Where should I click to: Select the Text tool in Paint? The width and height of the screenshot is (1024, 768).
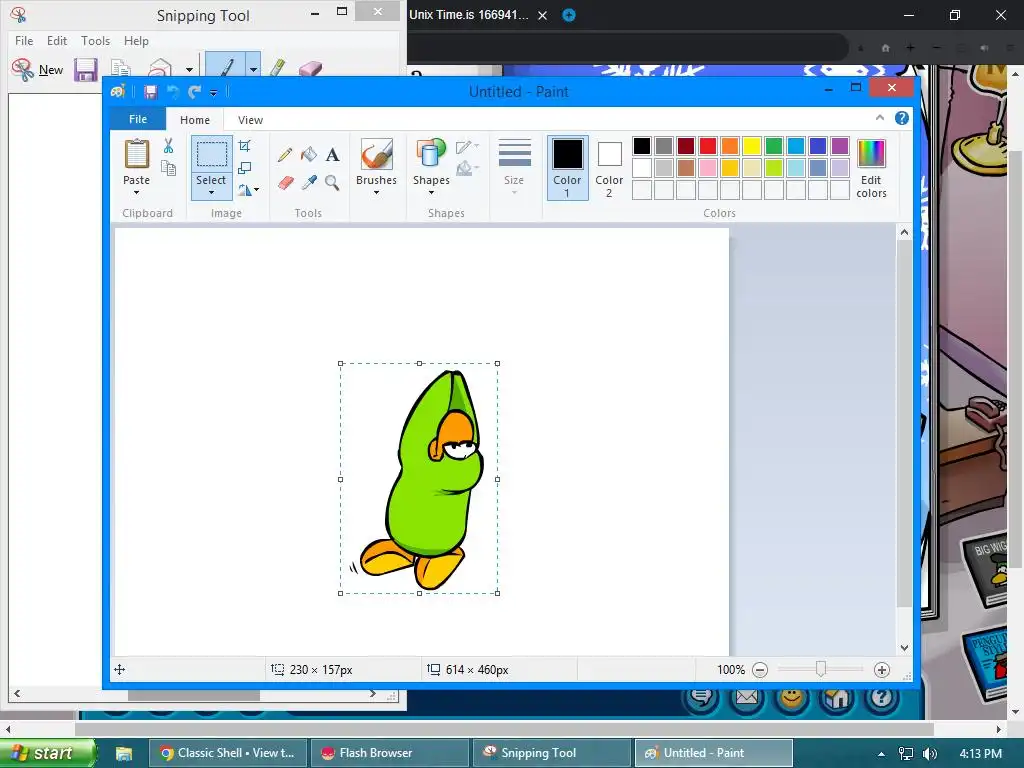coord(332,155)
